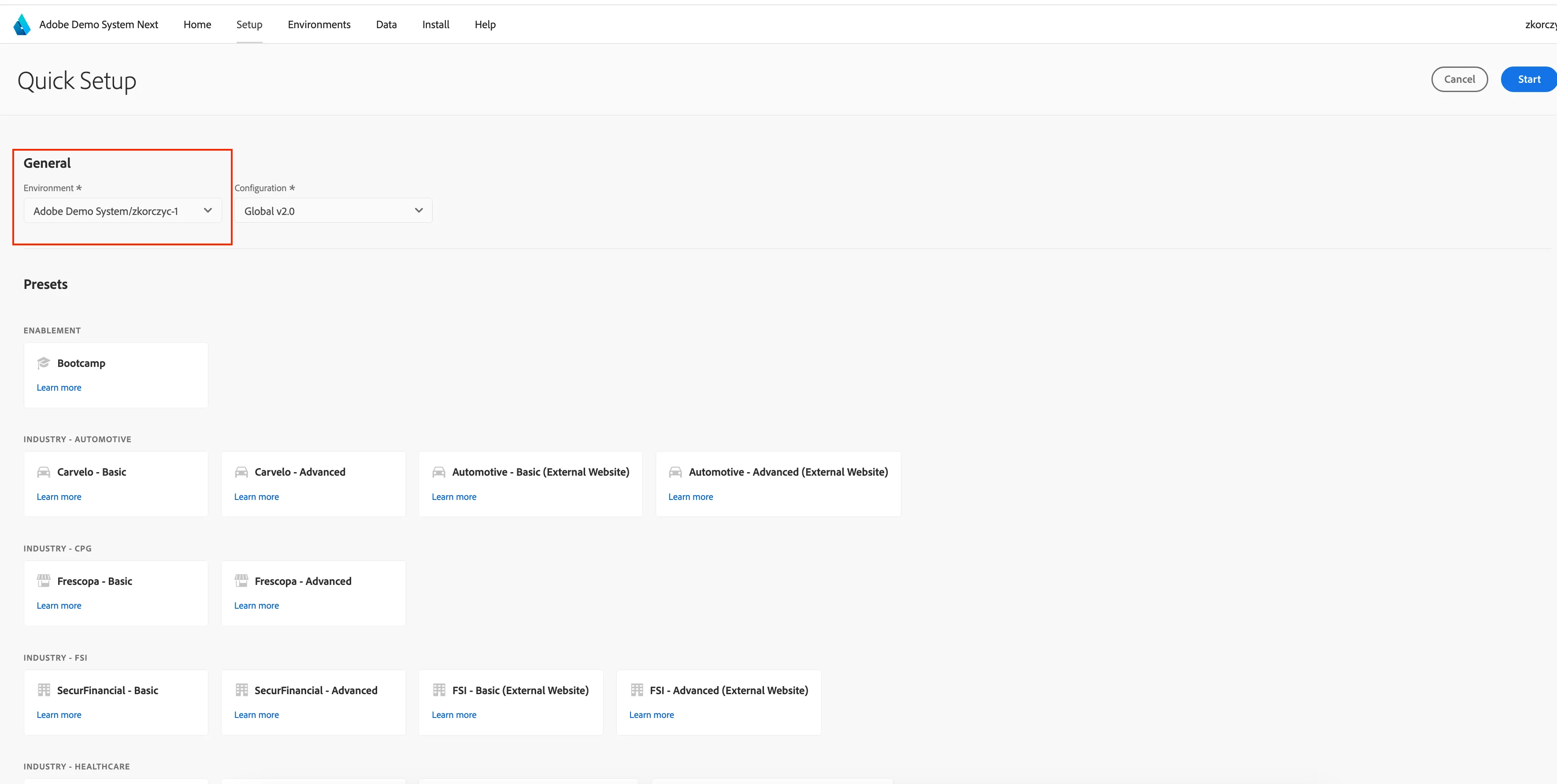This screenshot has height=784, width=1557.
Task: Click the SecurFinancial - Advanced building icon
Action: coord(242,690)
